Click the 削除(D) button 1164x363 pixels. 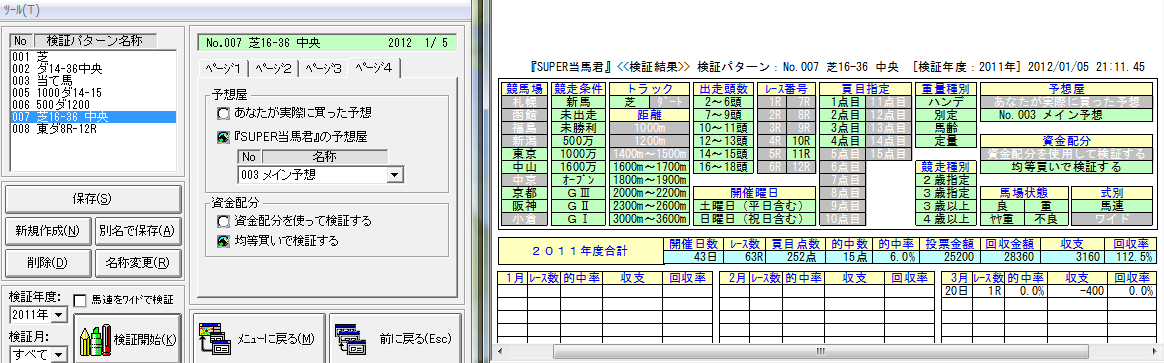pyautogui.click(x=48, y=262)
